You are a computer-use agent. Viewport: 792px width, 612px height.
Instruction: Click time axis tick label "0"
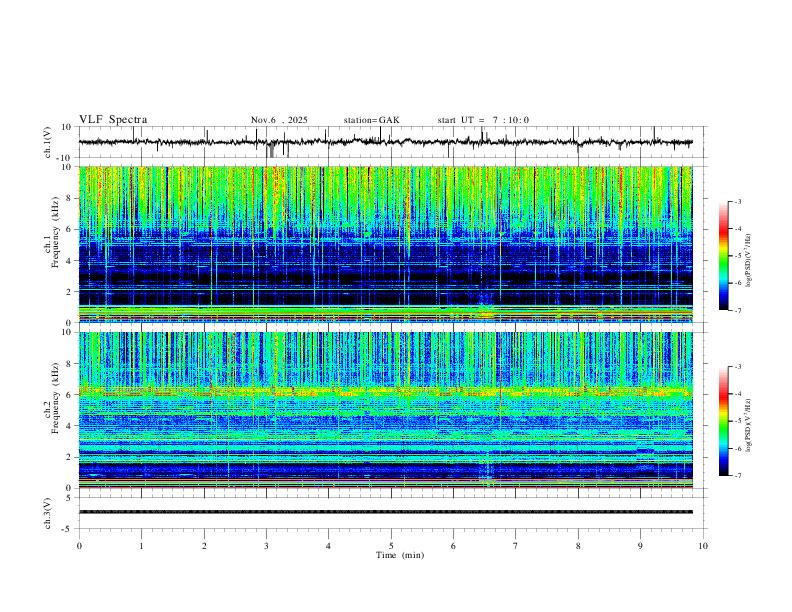[79, 546]
